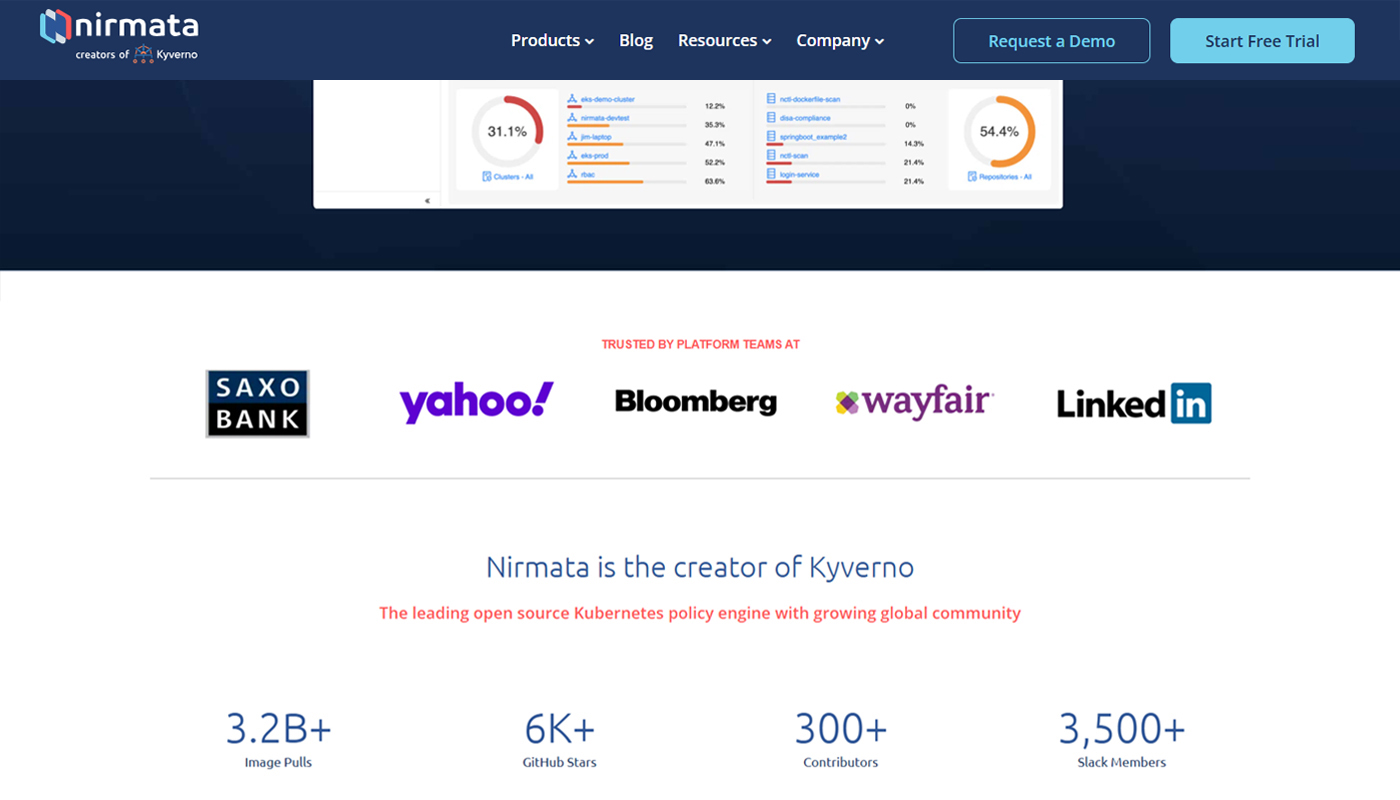Click the icon beside Clusters - All
This screenshot has height=800, width=1400.
487,177
